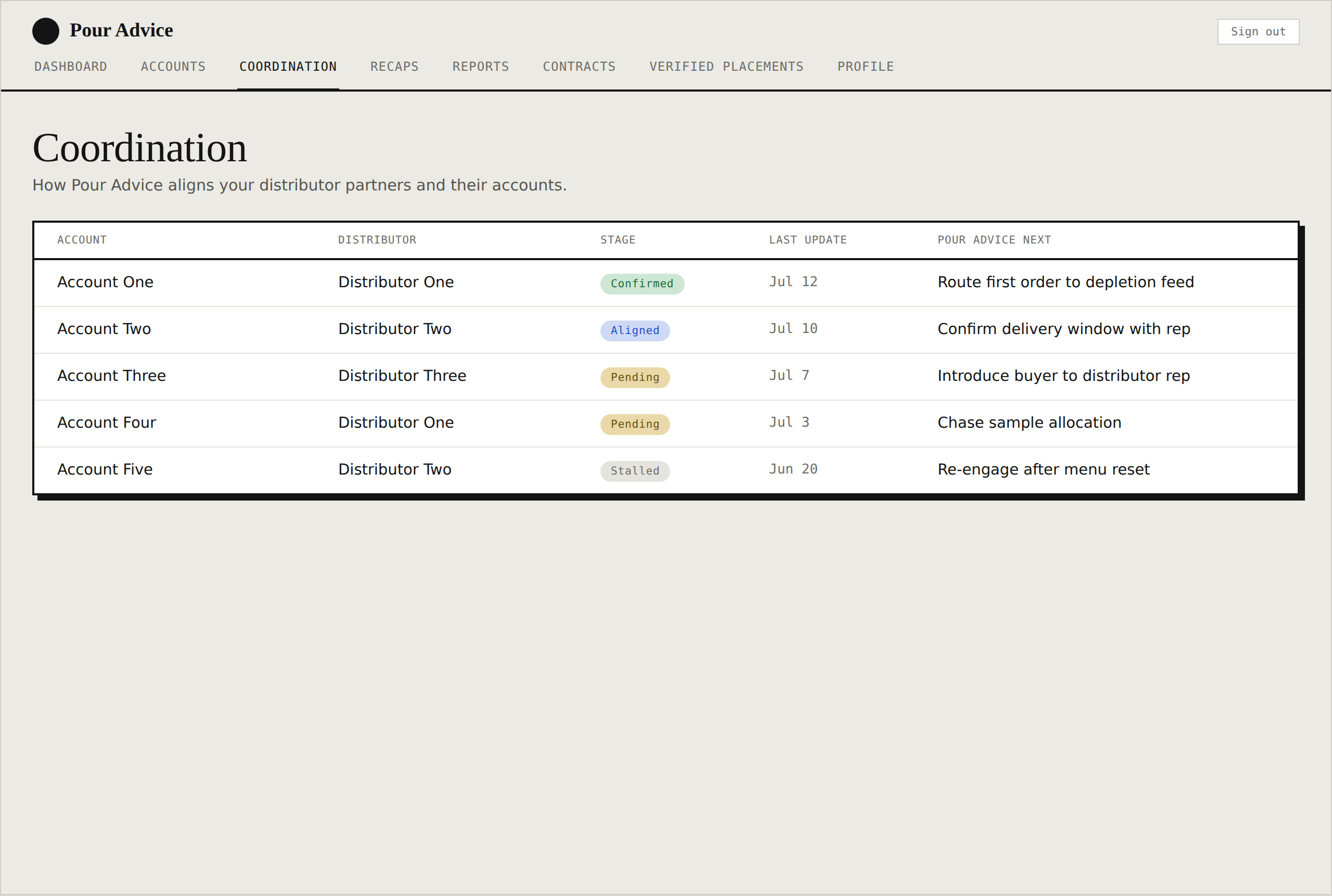Select the Account Four cell

[106, 423]
